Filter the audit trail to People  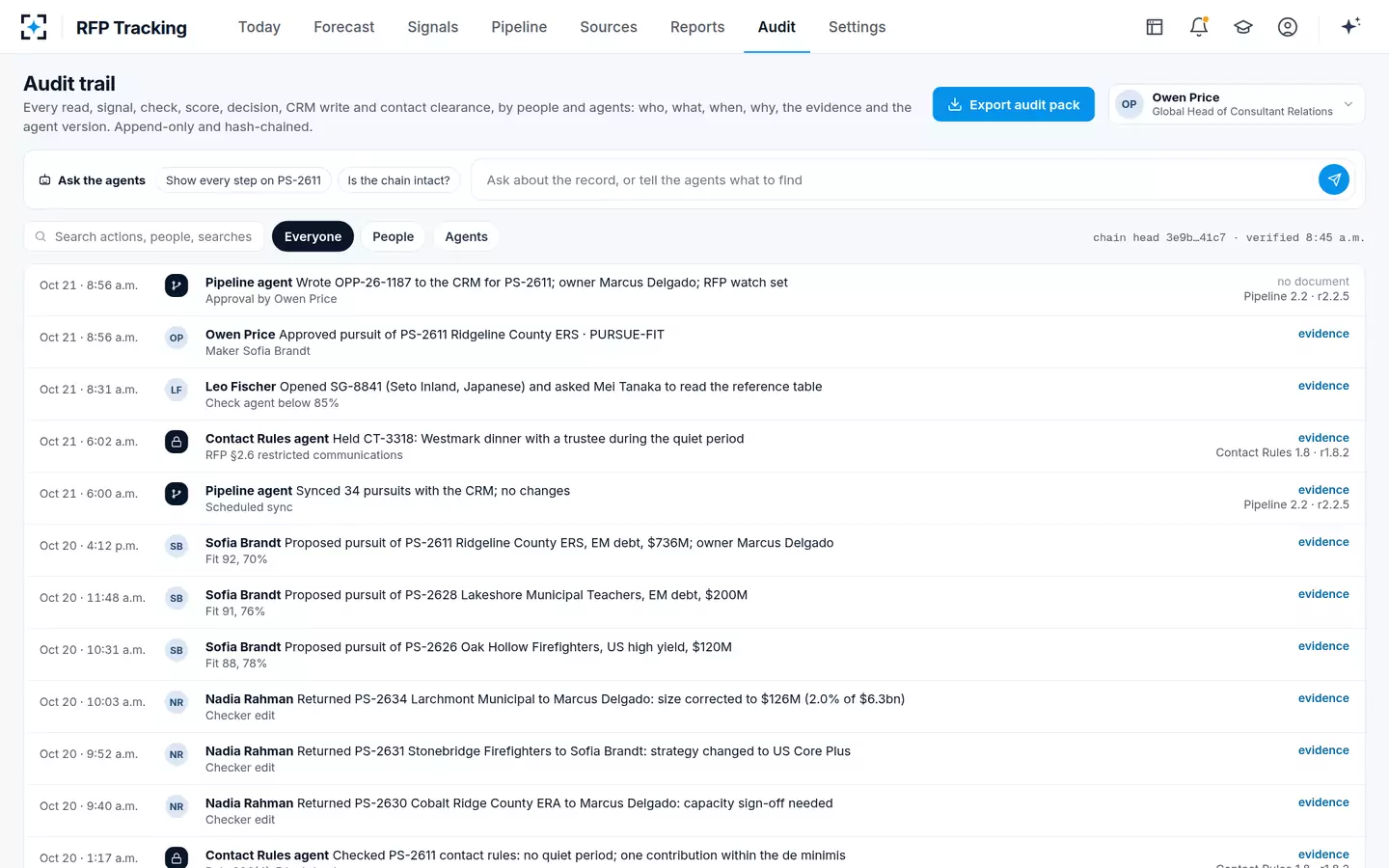393,236
